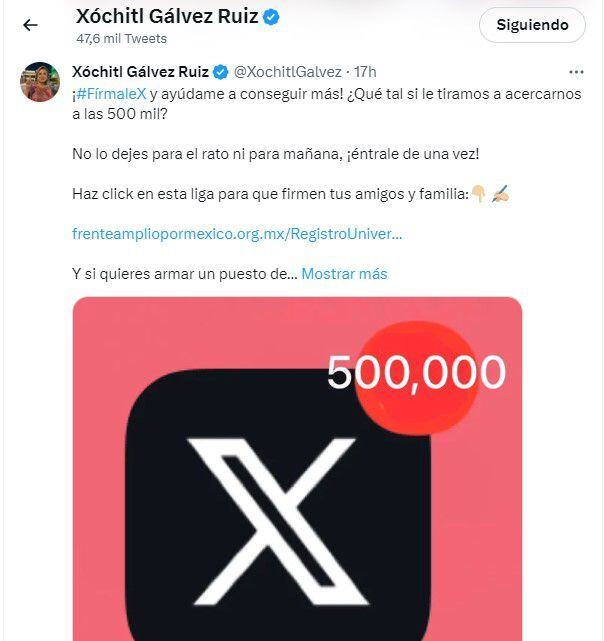604x641 pixels.
Task: Open Xóchitl Gálvez's profile avatar picture
Action: 41,82
